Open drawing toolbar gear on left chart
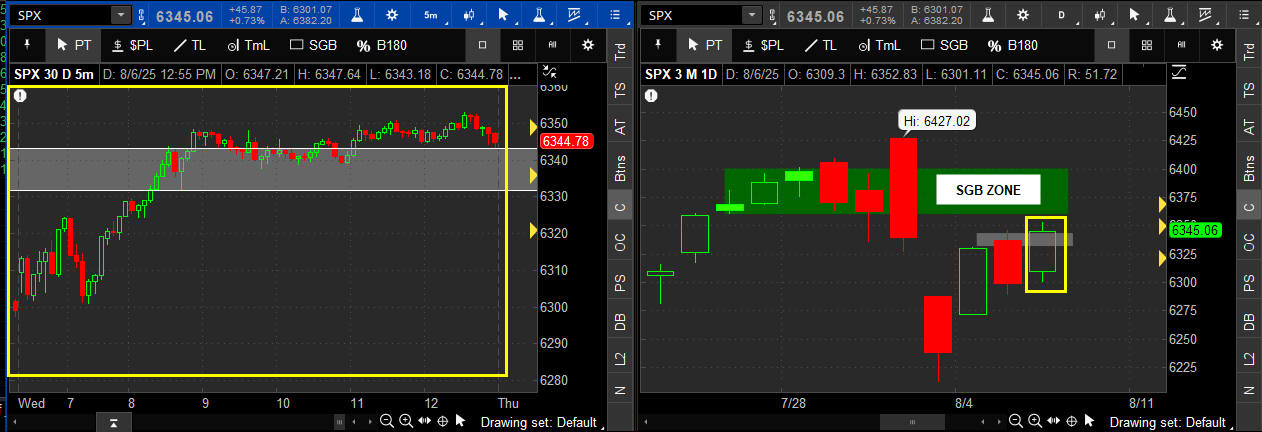The image size is (1262, 432). (588, 45)
